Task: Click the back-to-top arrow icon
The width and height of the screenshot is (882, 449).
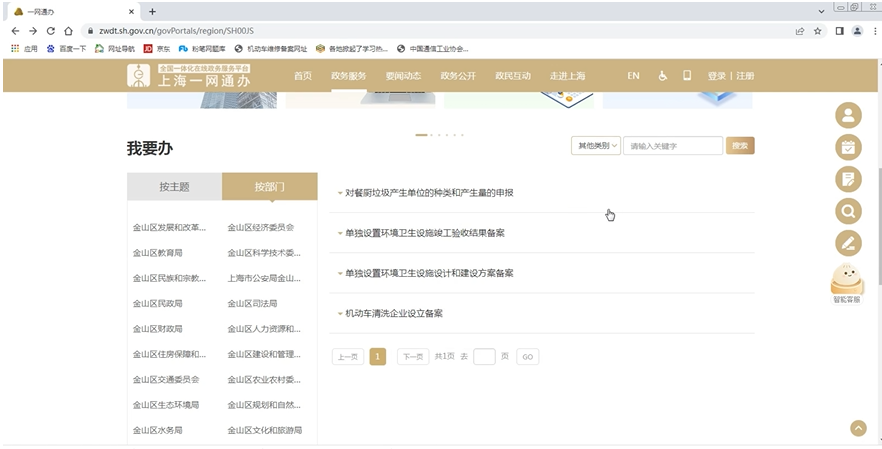Action: tap(858, 428)
